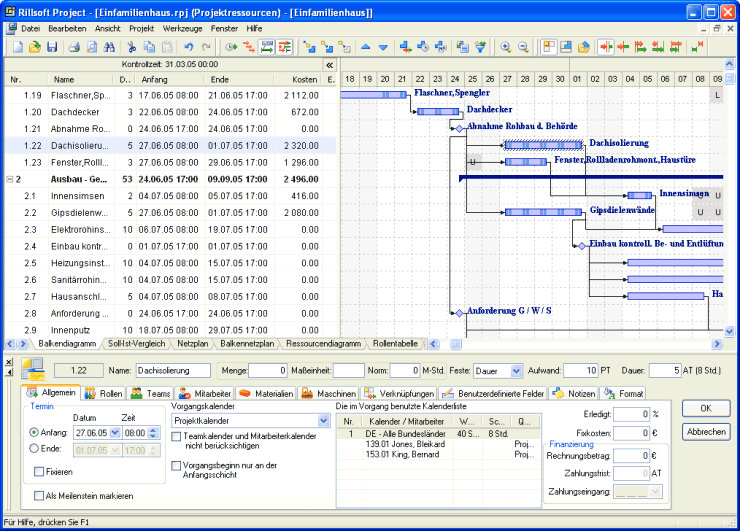Click the last red-green marker toolbar icon
Image resolution: width=740 pixels, height=531 pixels.
pos(697,47)
